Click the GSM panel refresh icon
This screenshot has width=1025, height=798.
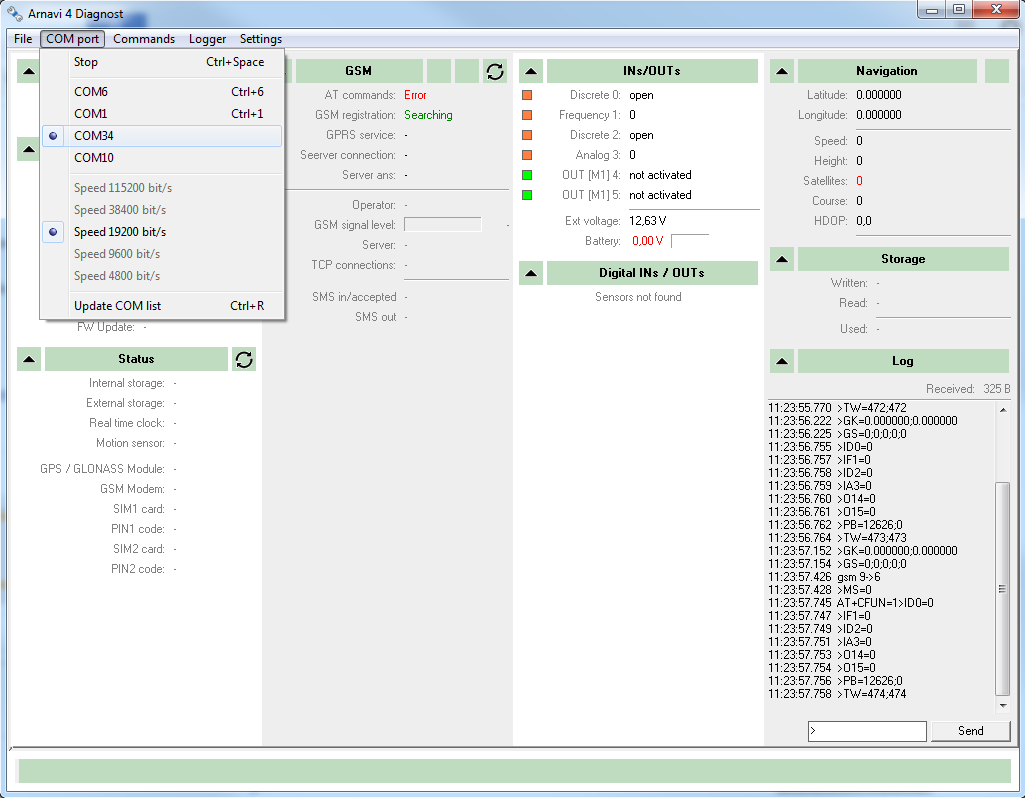[x=495, y=71]
